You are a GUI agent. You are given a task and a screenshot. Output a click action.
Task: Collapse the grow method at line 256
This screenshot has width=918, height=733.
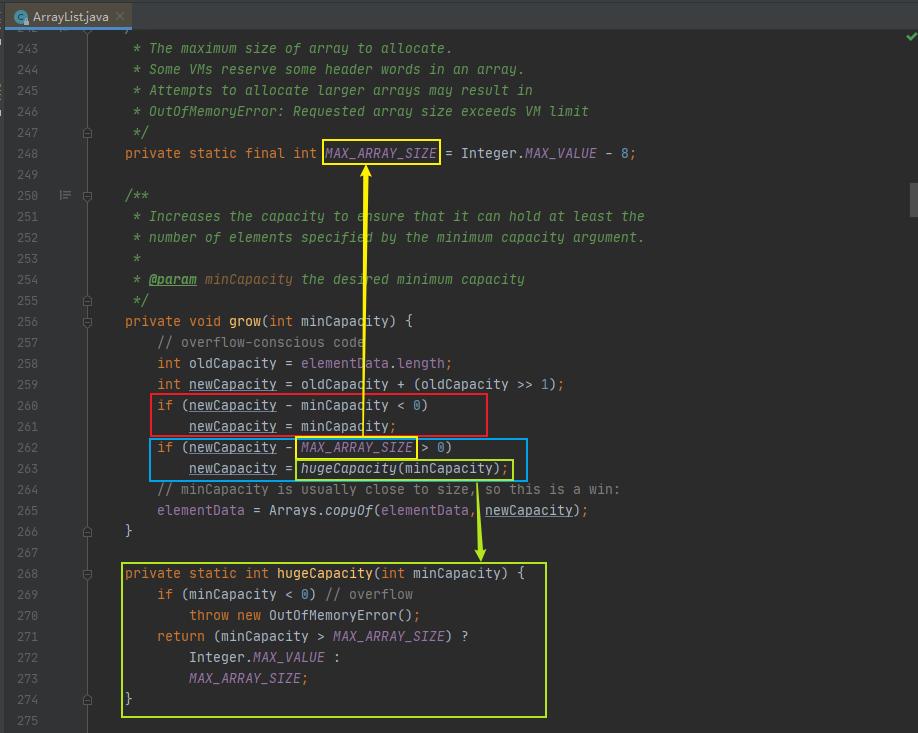pos(87,321)
